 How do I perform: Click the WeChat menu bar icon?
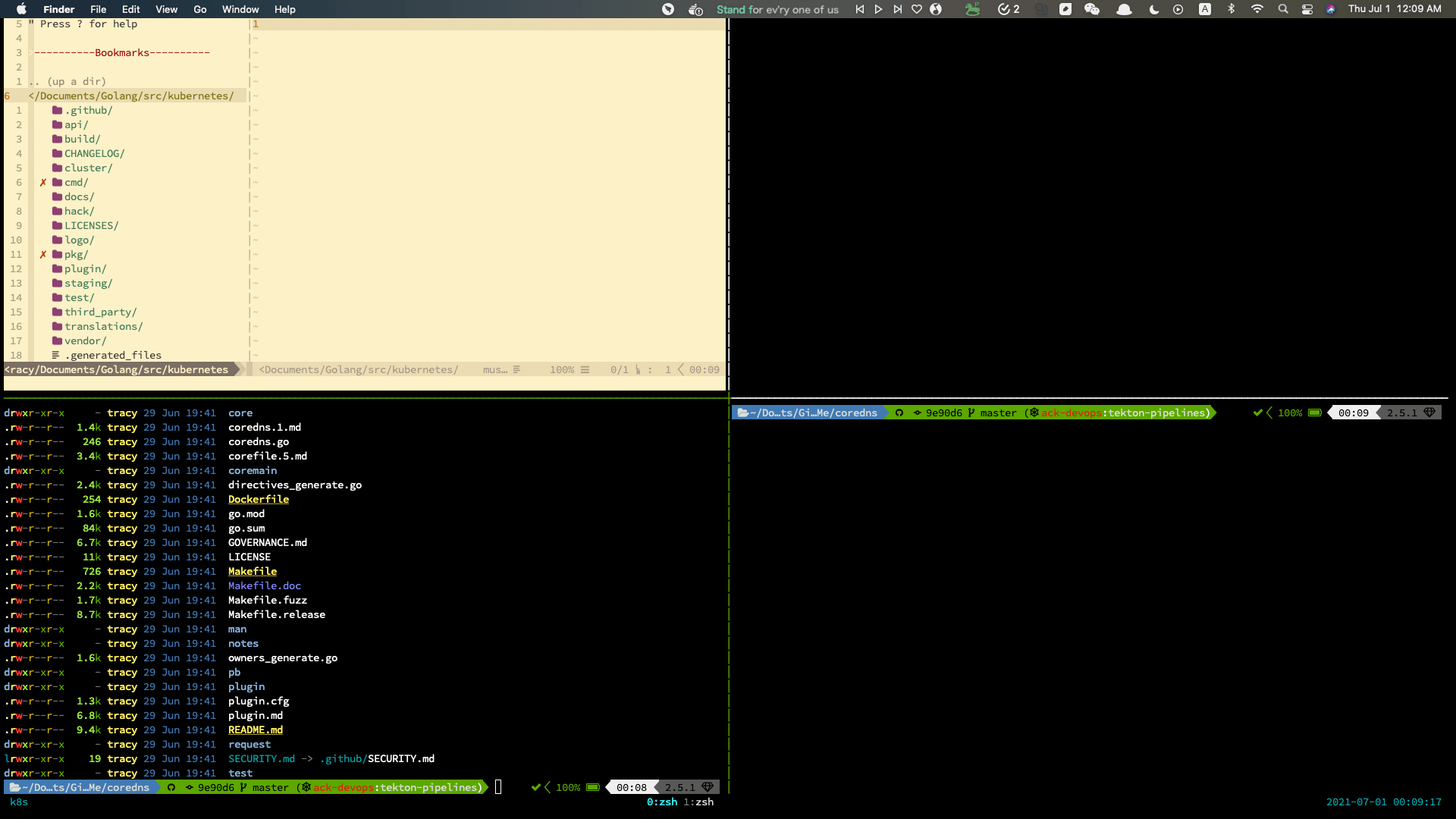[x=1092, y=9]
